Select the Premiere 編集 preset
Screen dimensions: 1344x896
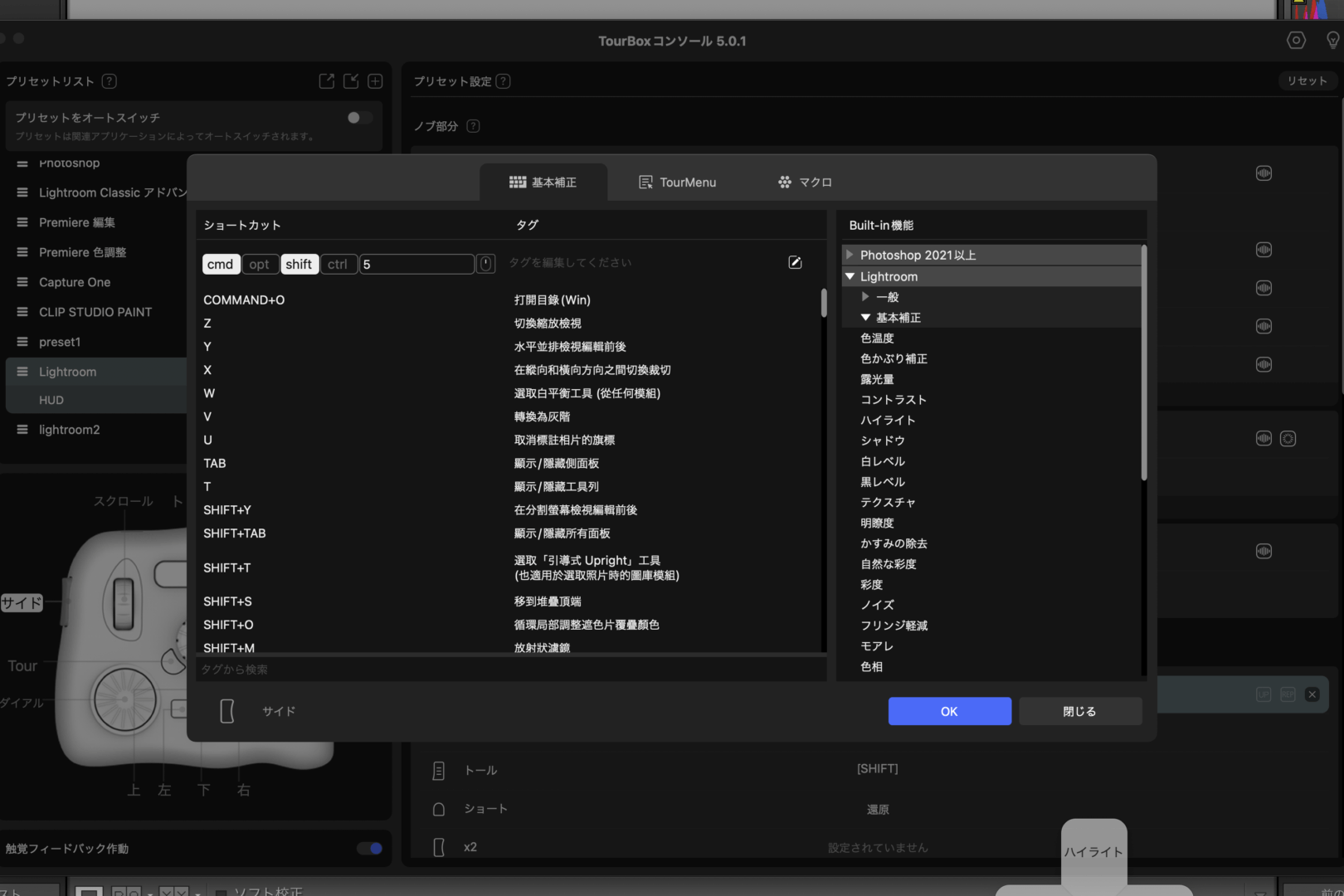(x=77, y=222)
